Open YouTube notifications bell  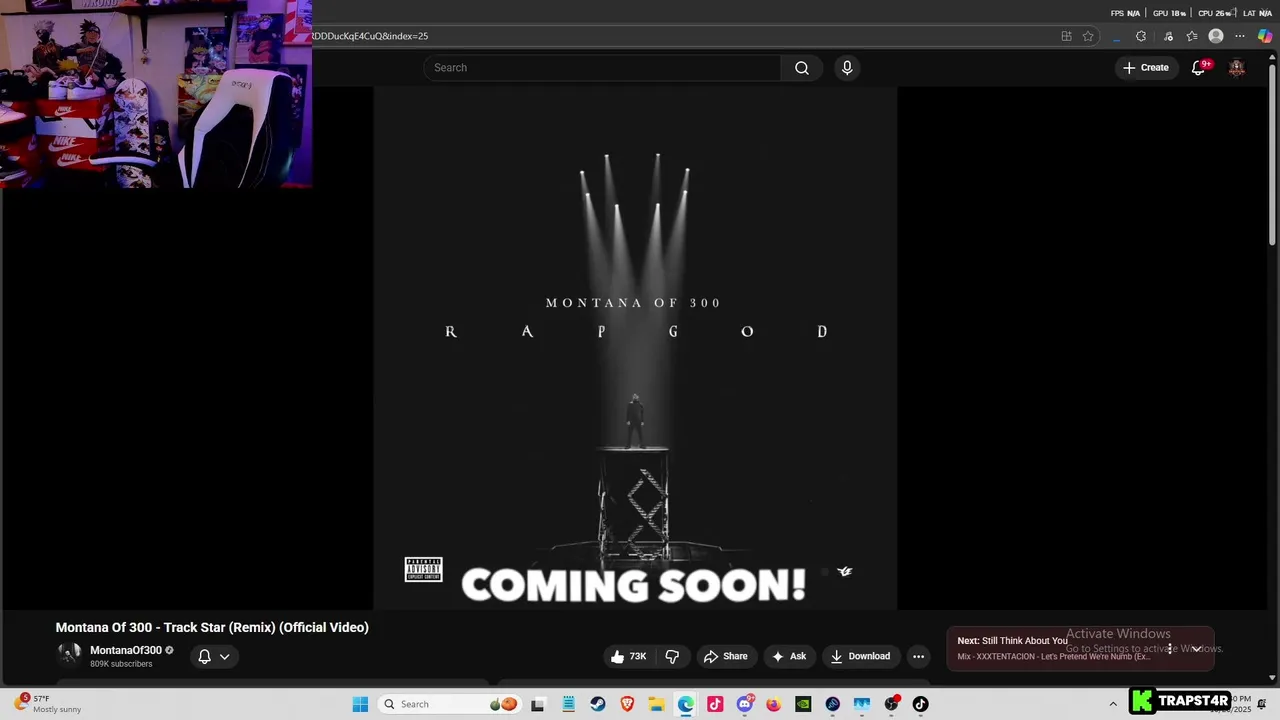click(1198, 68)
